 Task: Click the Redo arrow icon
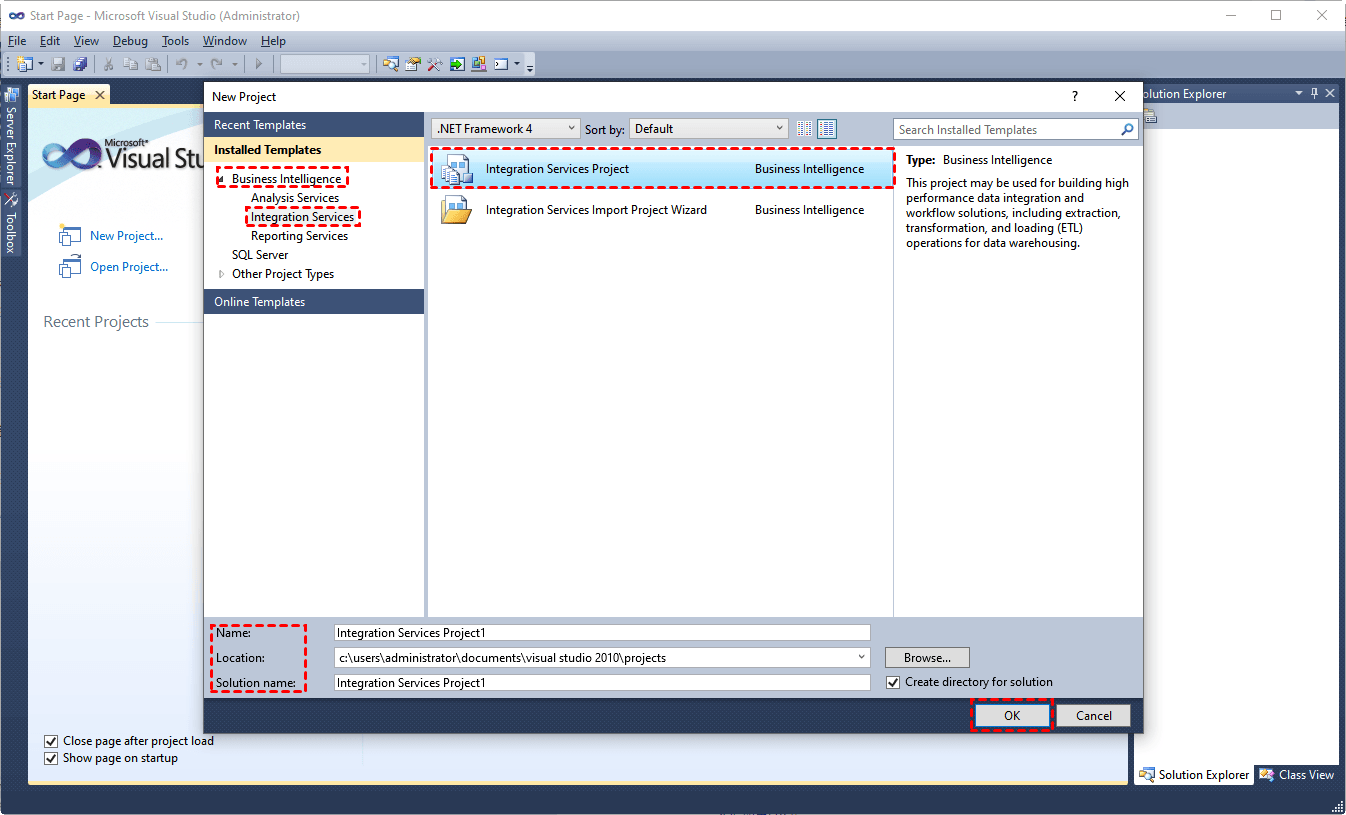216,64
